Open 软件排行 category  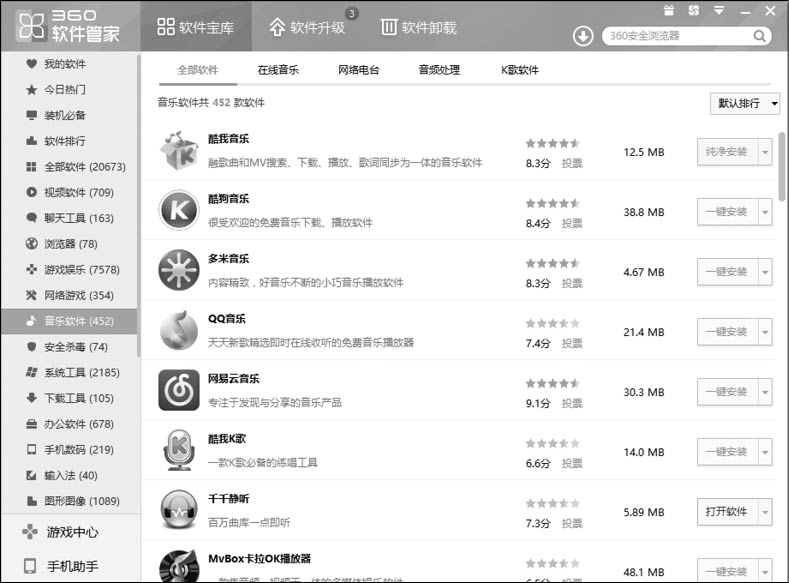pos(69,141)
